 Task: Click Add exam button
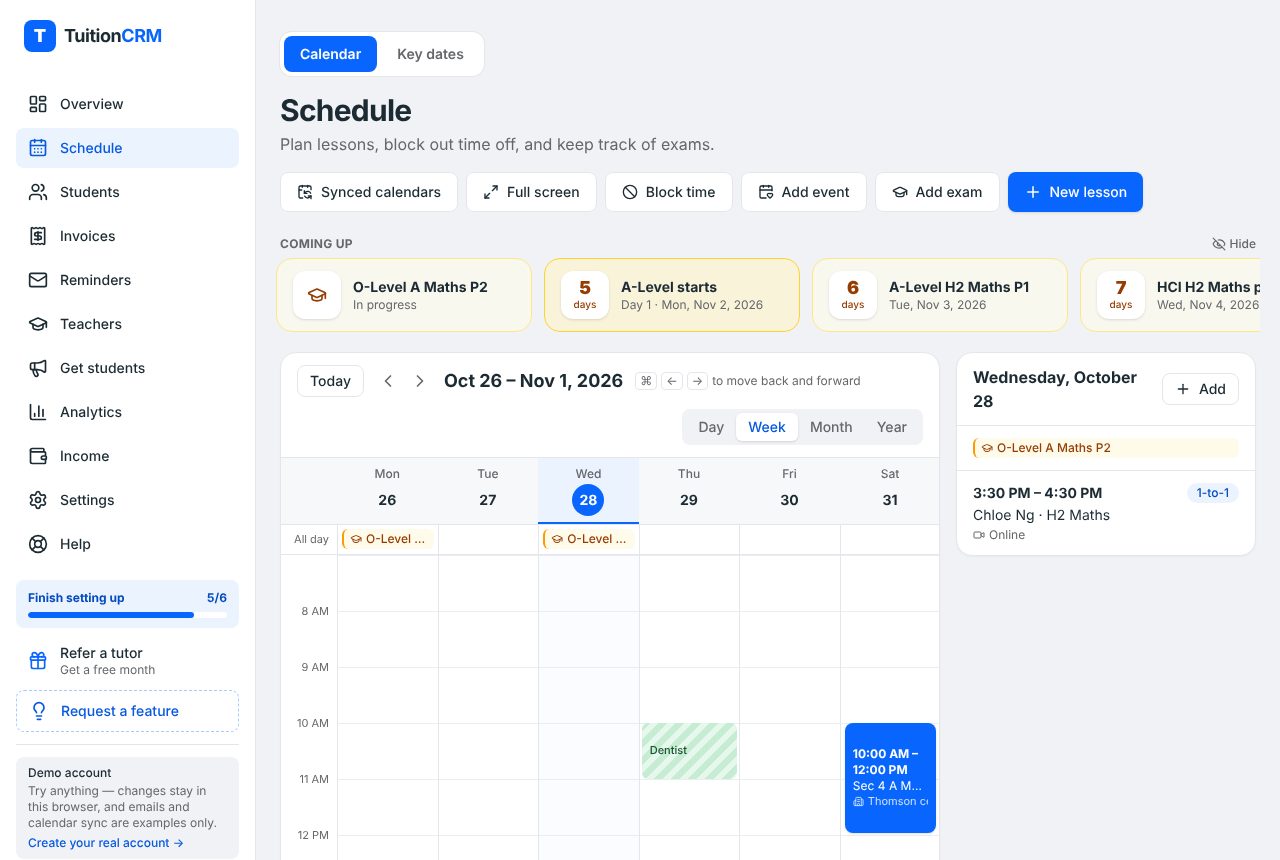937,192
